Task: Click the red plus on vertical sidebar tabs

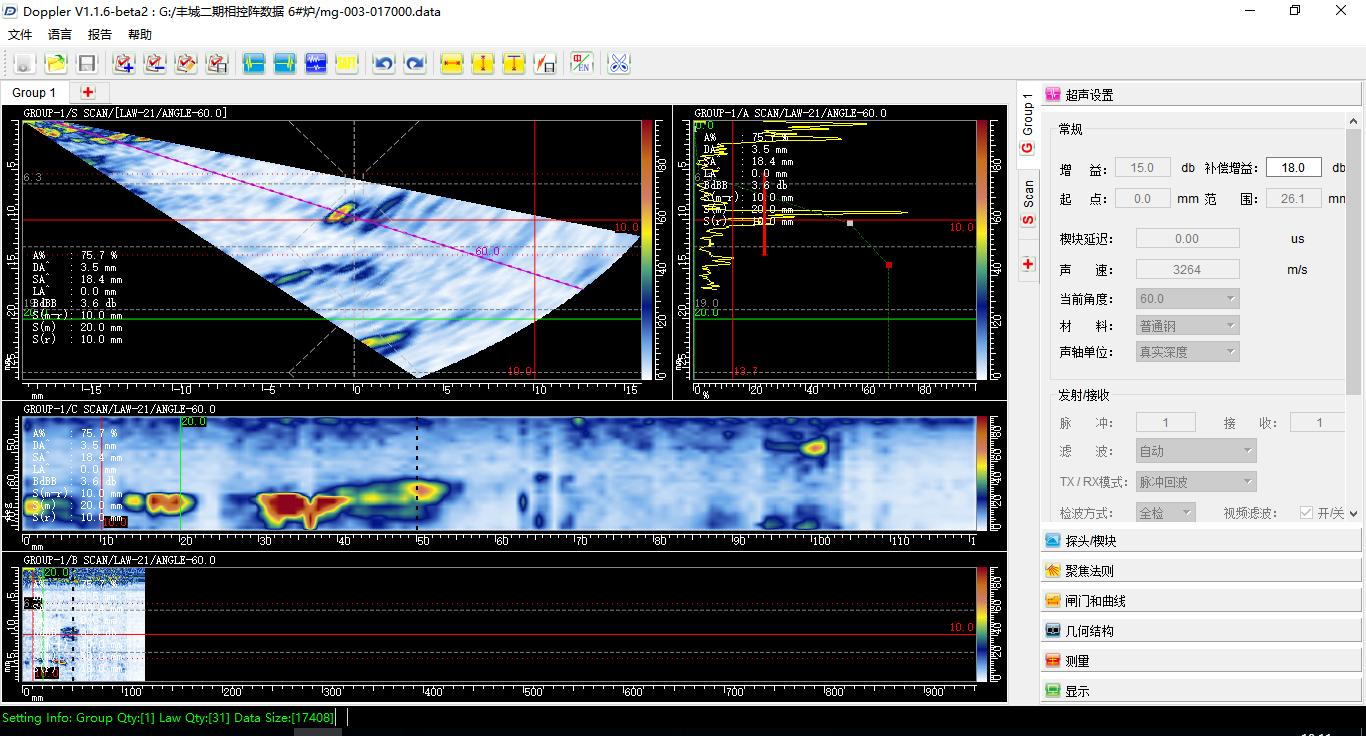Action: point(1029,264)
